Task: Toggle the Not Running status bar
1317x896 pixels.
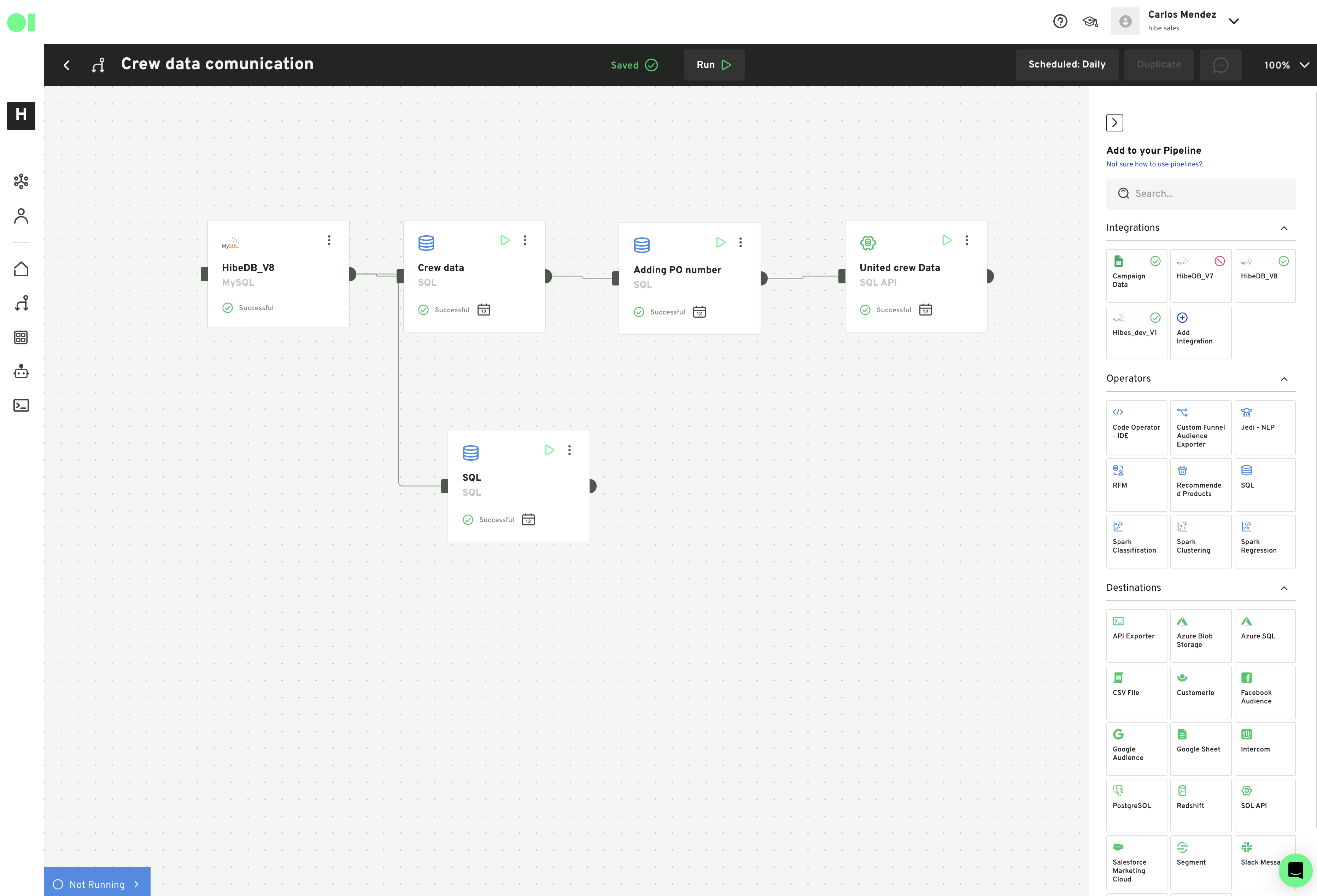Action: point(97,884)
